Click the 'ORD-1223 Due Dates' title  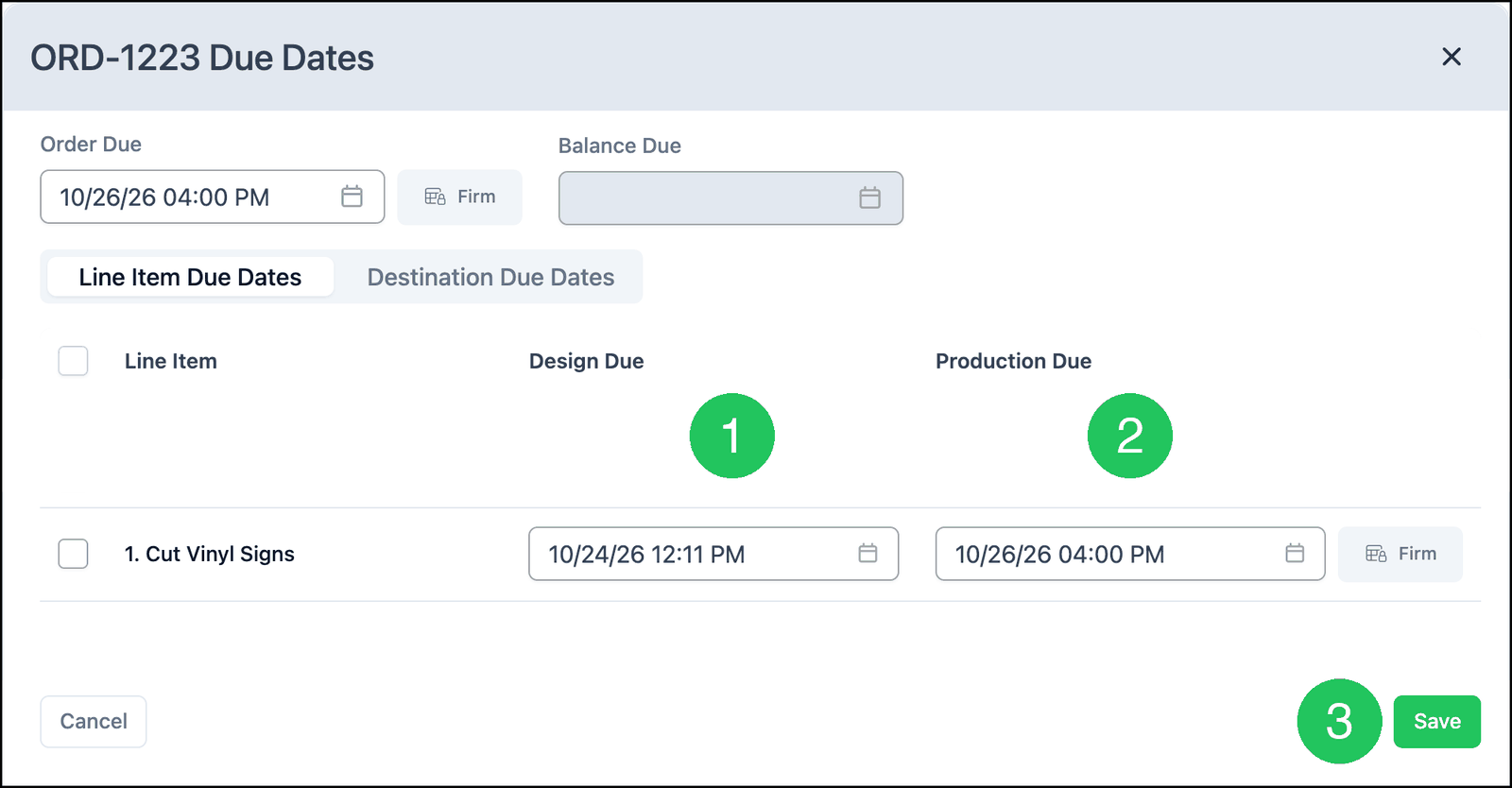click(202, 58)
